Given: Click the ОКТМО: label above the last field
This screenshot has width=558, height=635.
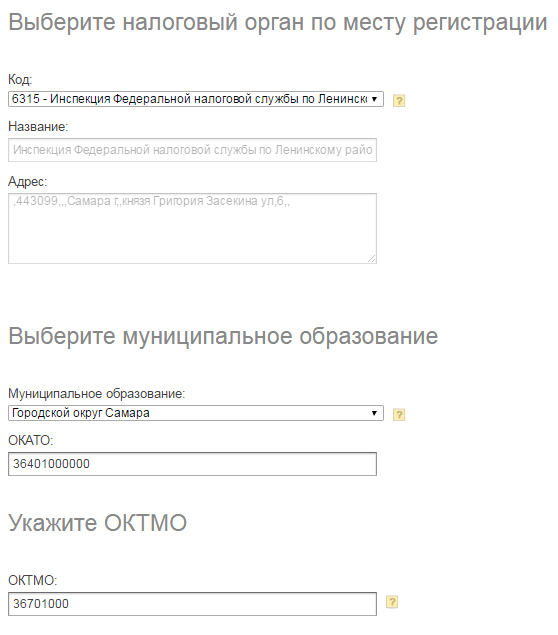Looking at the screenshot, I should coord(33,580).
